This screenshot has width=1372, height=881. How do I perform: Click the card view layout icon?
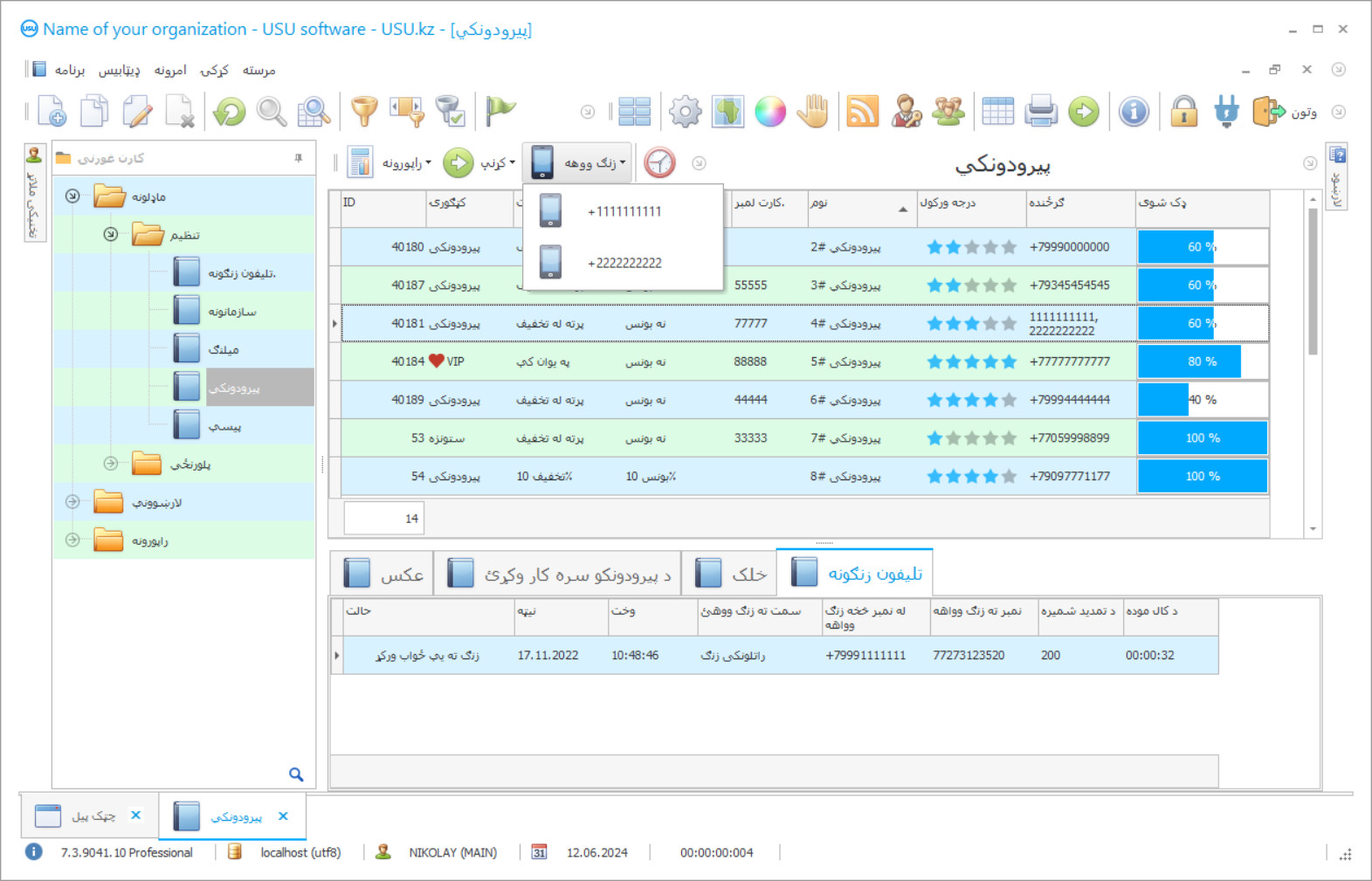pos(635,112)
